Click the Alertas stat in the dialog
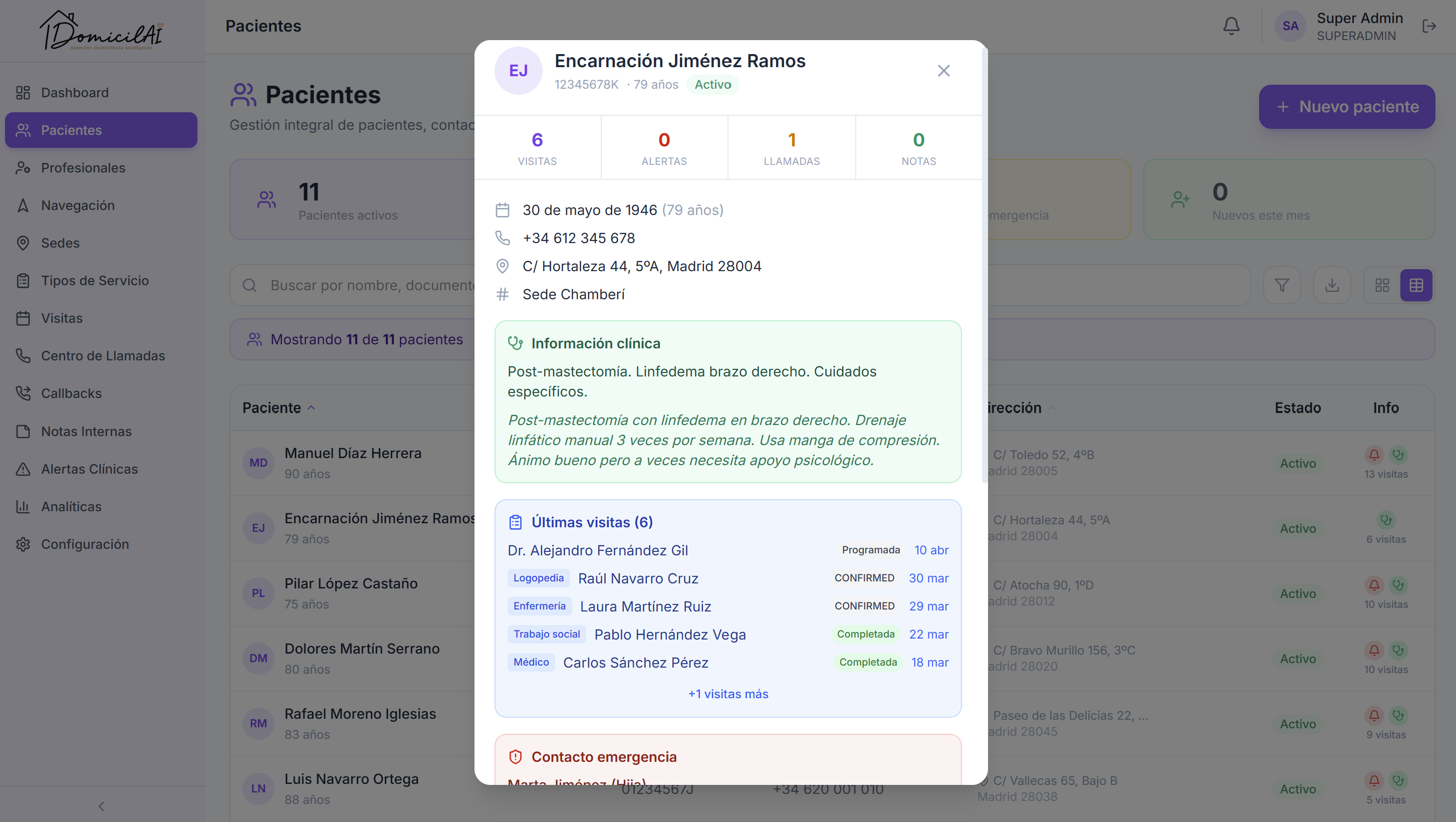Screen dimensions: 1456x822 tap(664, 147)
